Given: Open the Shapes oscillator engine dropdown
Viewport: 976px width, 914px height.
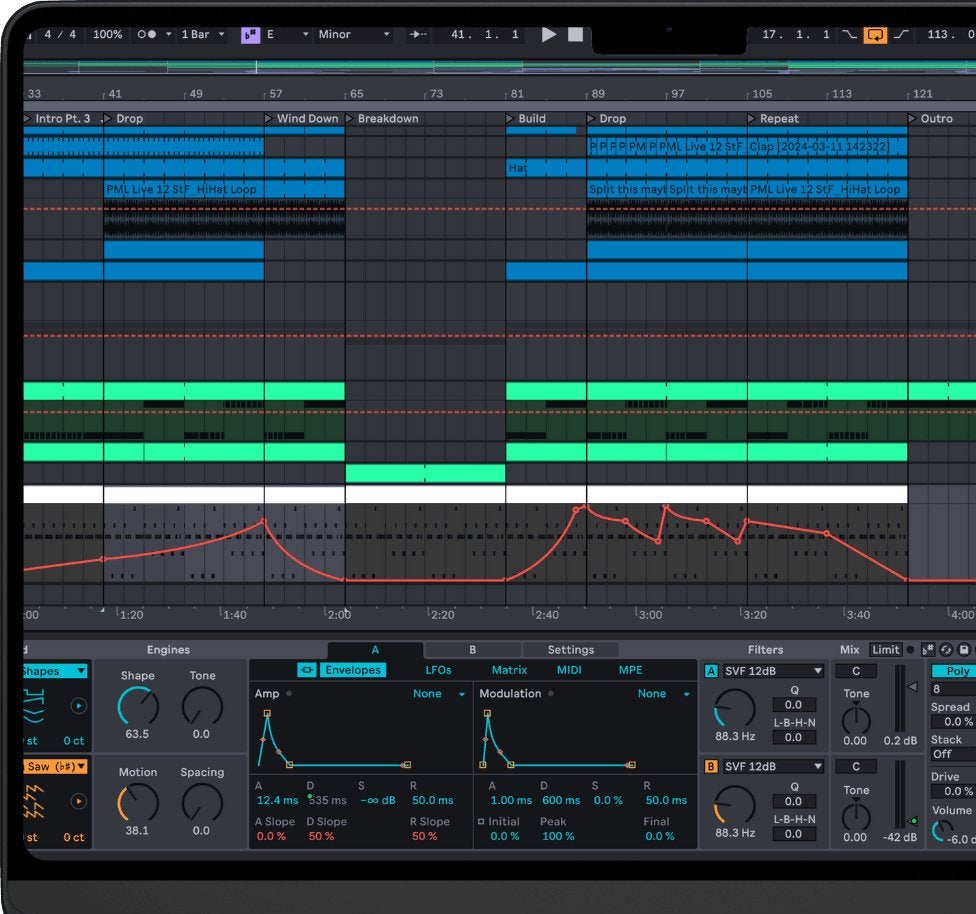Looking at the screenshot, I should [54, 671].
